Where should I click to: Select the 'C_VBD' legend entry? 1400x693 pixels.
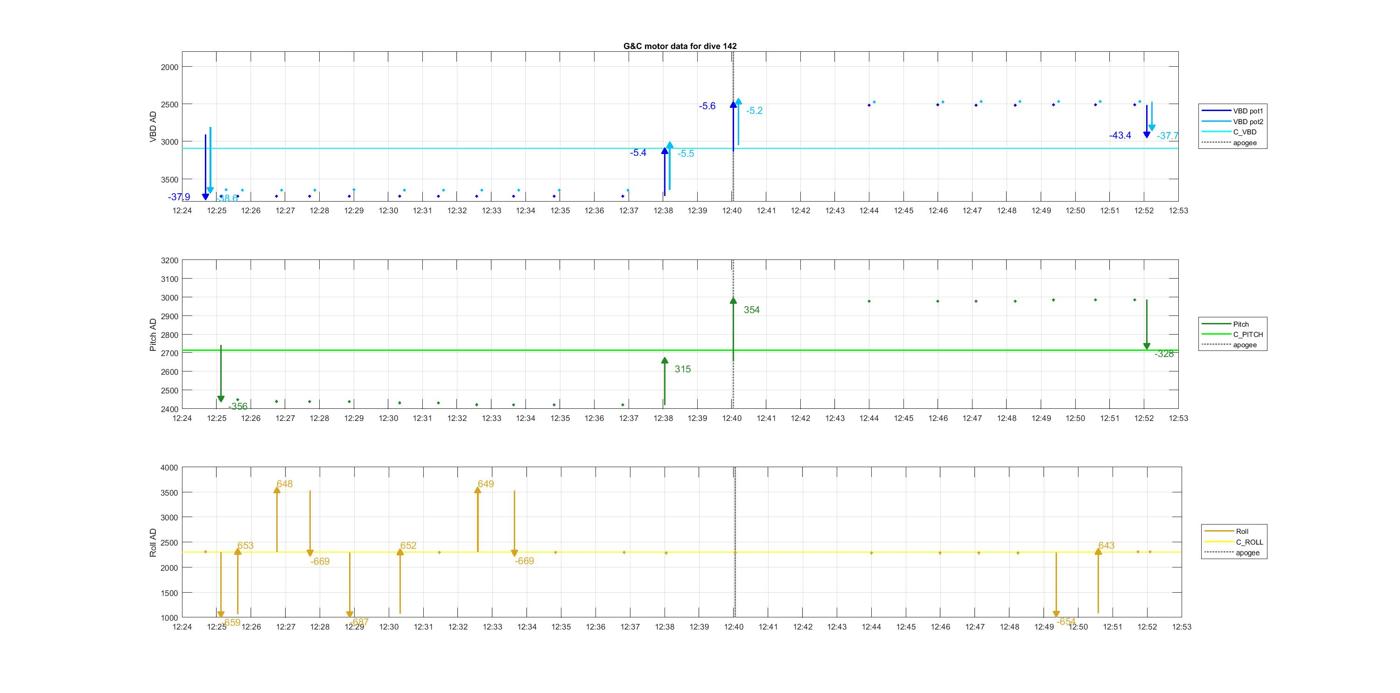pos(1230,132)
